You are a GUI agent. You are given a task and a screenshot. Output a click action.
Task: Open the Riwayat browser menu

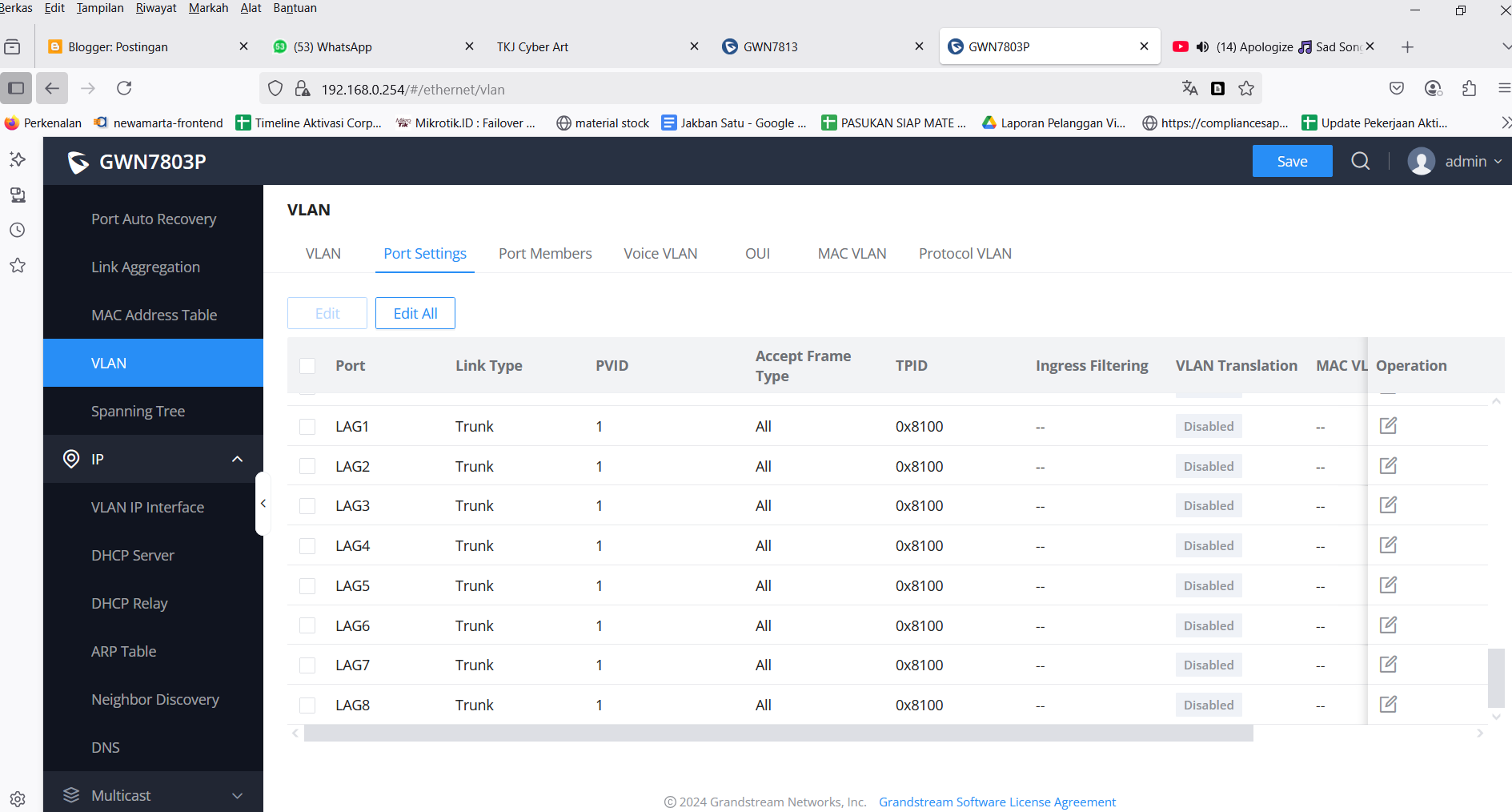[156, 8]
